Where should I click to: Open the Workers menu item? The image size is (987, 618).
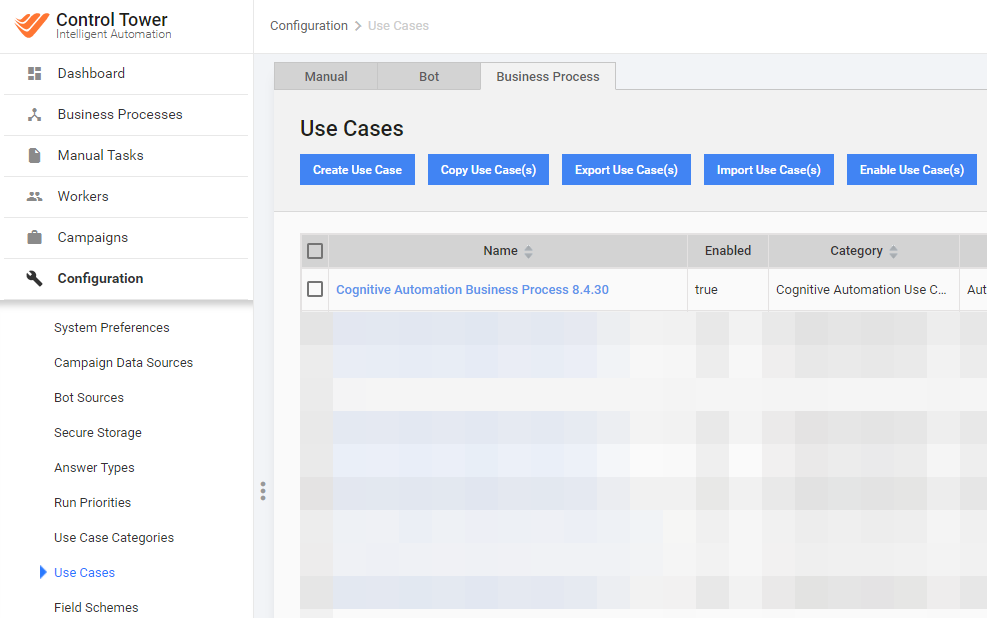126,196
